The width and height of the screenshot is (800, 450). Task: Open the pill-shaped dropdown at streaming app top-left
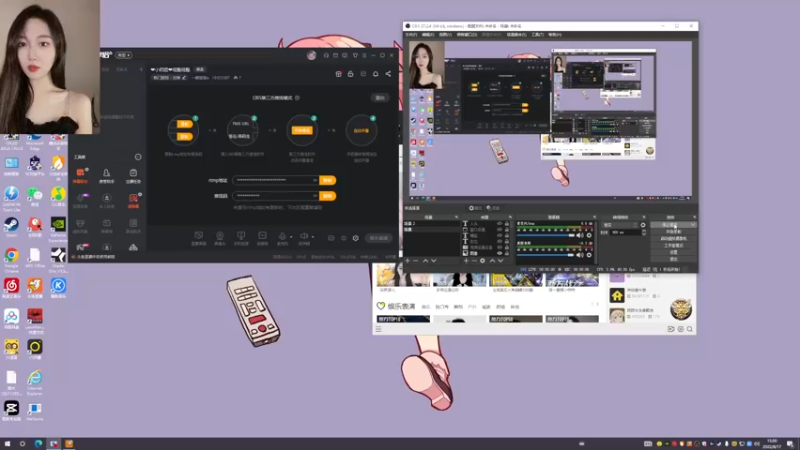(x=124, y=55)
